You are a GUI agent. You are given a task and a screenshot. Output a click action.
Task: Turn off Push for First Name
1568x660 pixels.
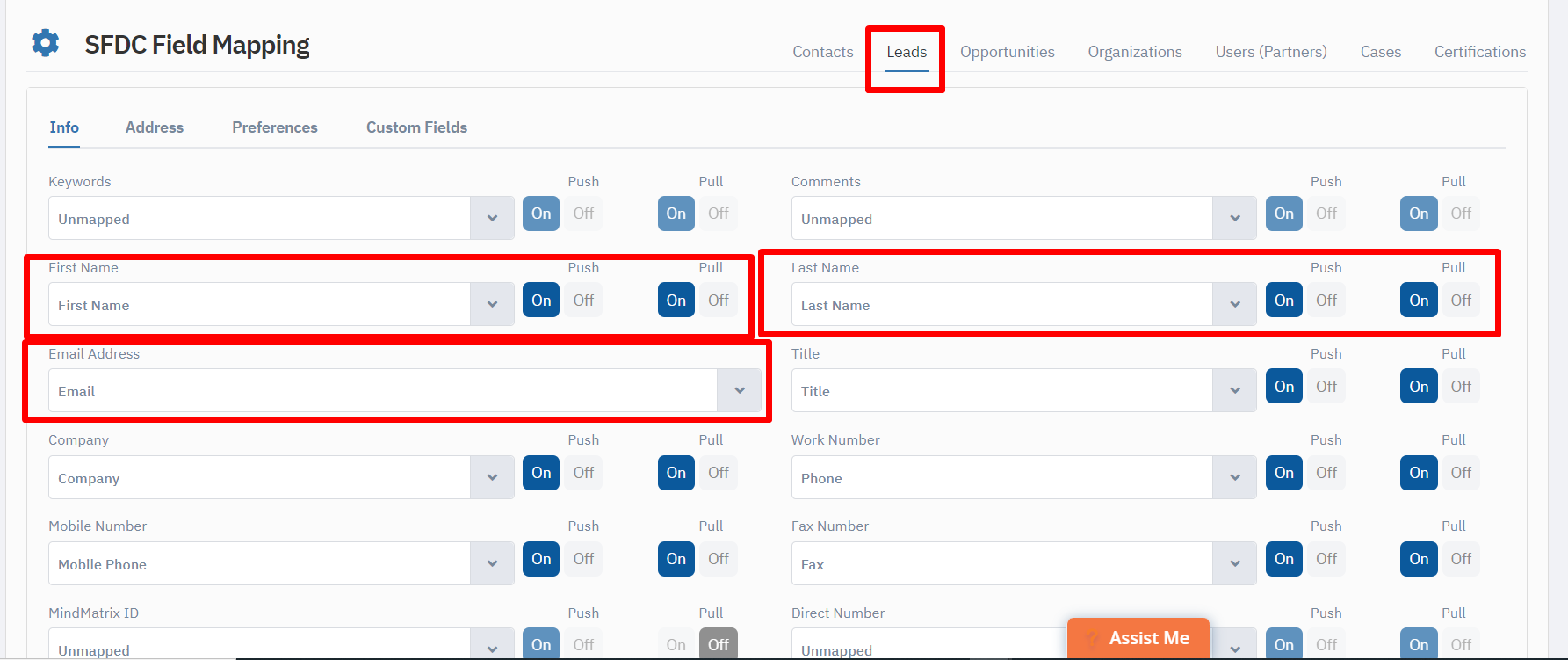583,301
